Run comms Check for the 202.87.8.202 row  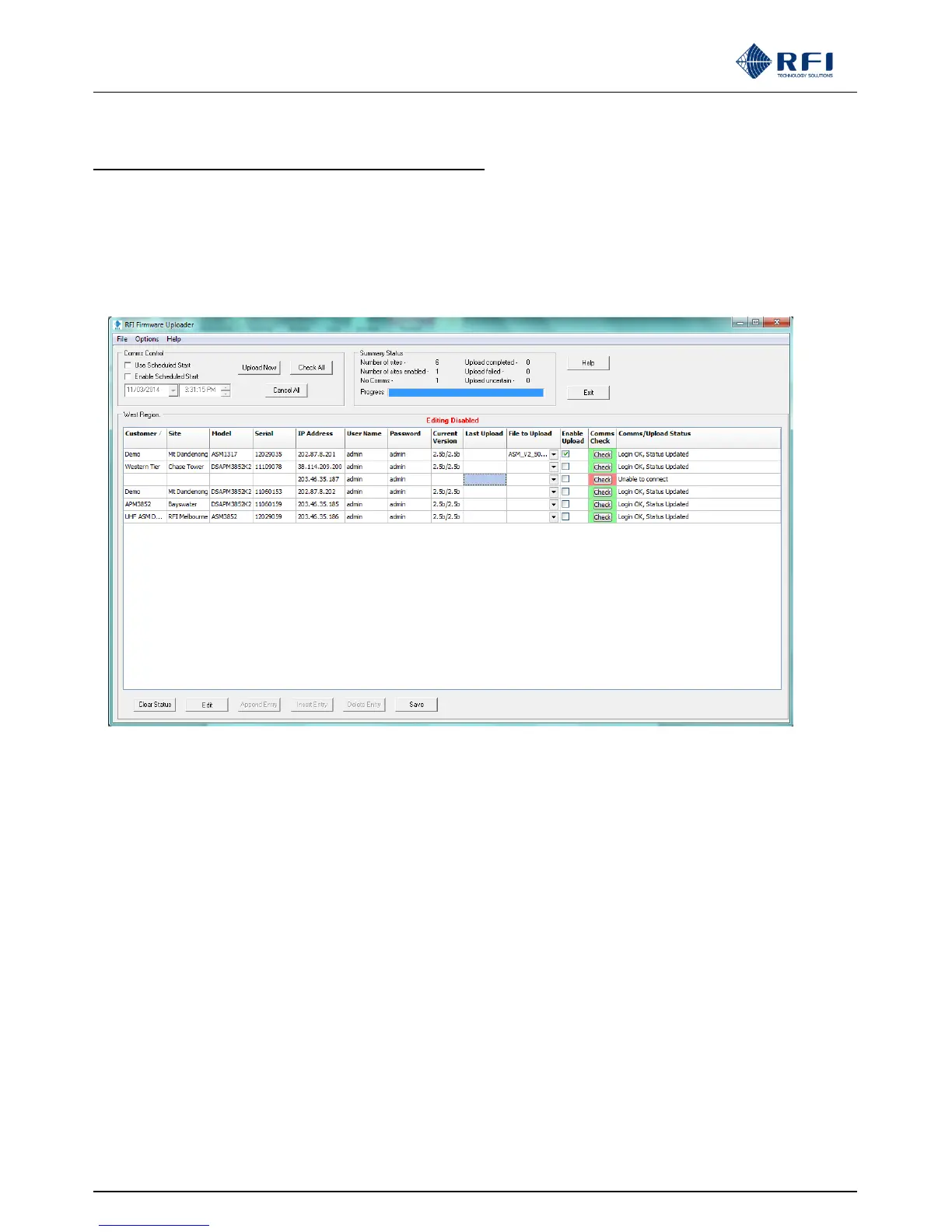tap(602, 492)
